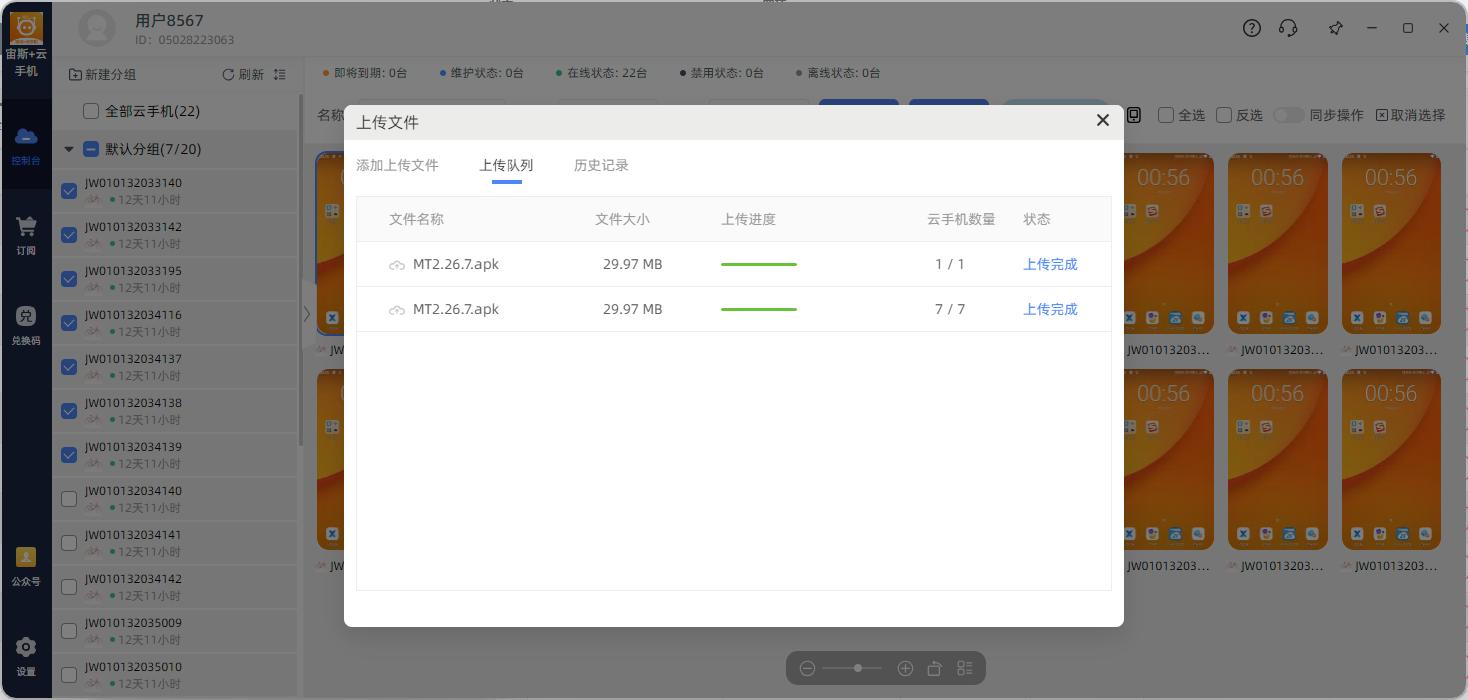Screen dimensions: 1468x700
Task: Collapse the 默认分组(7/20) group arrow
Action: click(69, 150)
